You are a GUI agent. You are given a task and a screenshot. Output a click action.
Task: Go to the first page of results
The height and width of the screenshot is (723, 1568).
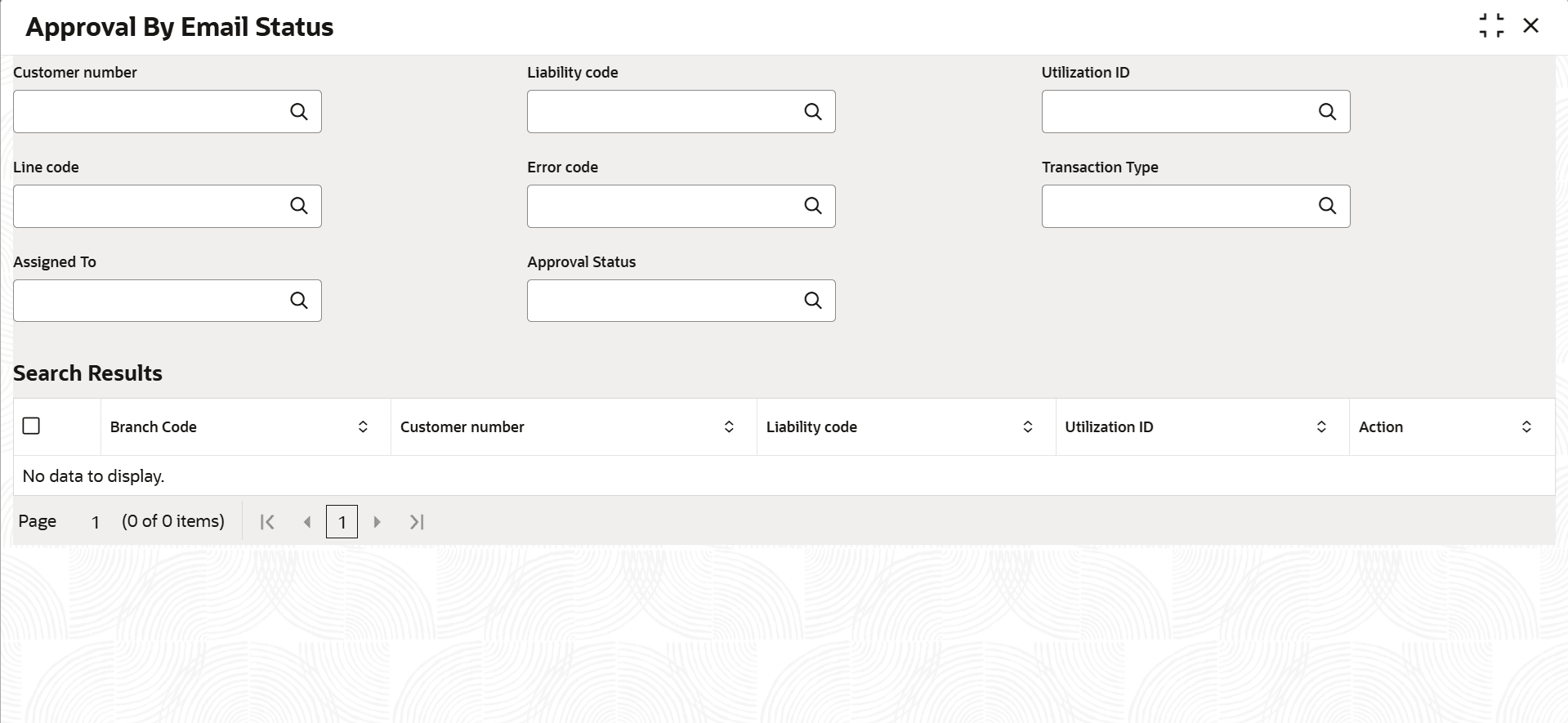point(267,521)
